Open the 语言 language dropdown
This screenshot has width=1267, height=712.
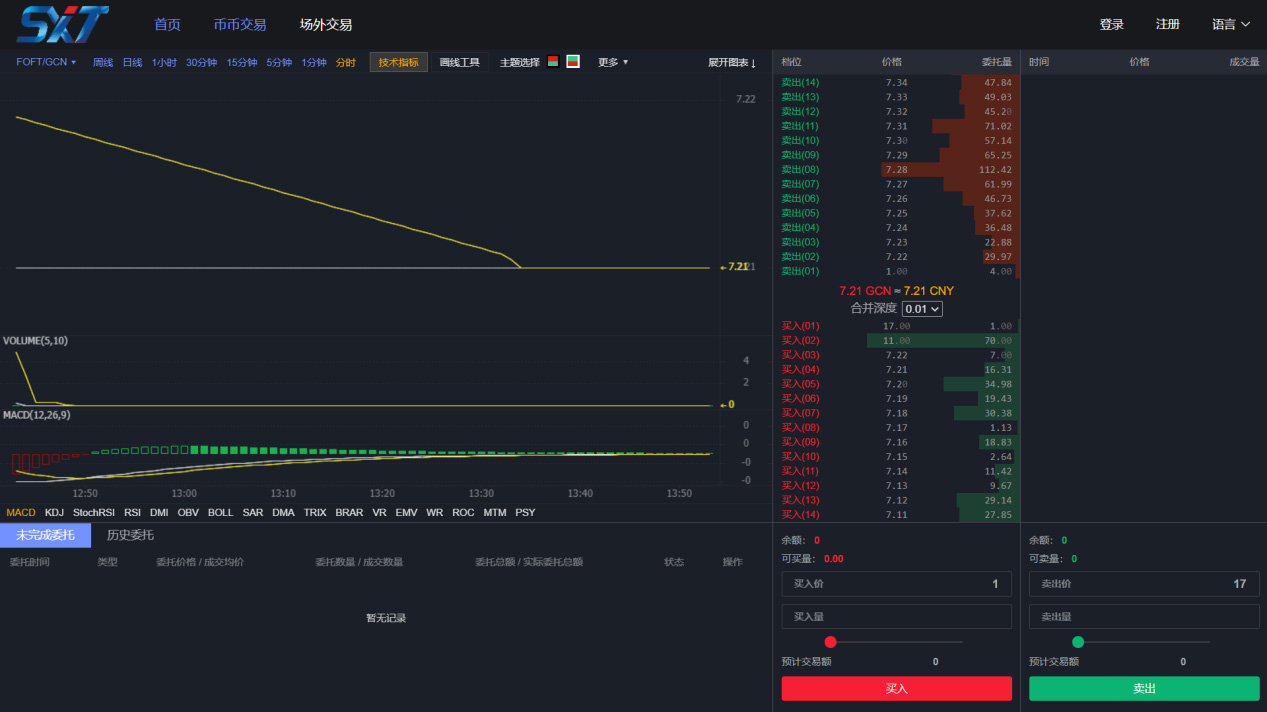point(1231,24)
